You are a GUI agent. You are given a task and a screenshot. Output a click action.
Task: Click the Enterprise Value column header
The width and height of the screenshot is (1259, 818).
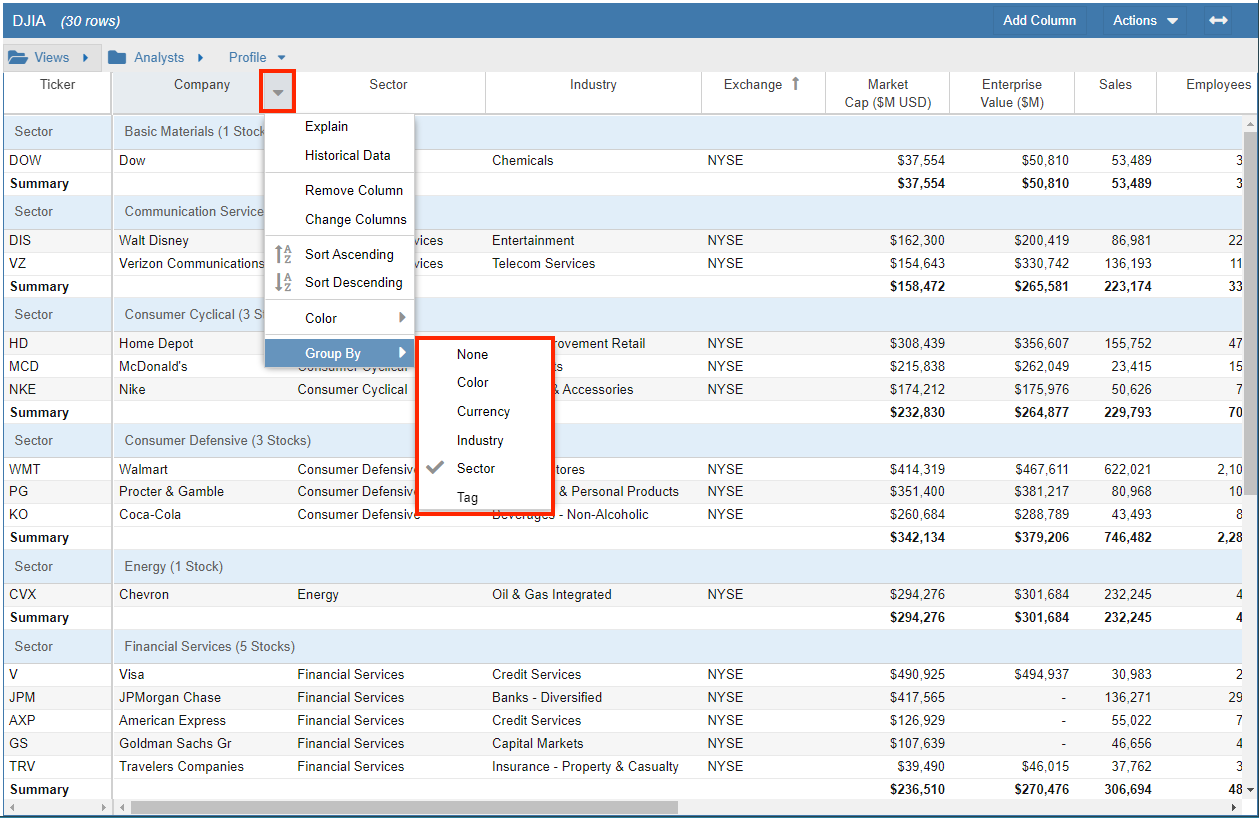pyautogui.click(x=1012, y=92)
